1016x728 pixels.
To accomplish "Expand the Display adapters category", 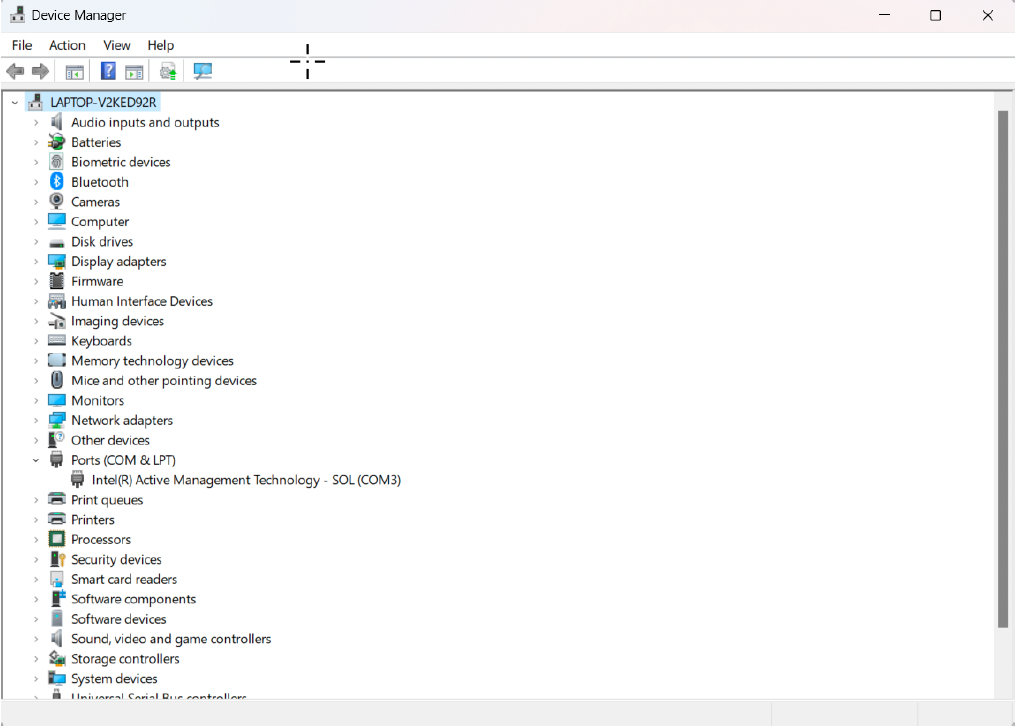I will pyautogui.click(x=36, y=262).
